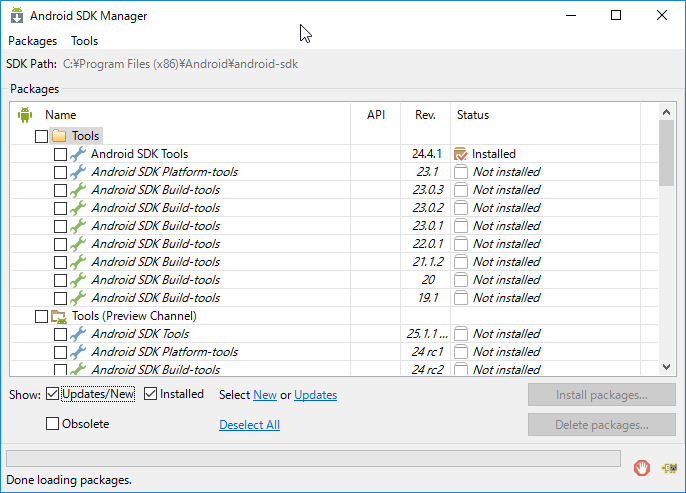Select the Tools group label

86,136
